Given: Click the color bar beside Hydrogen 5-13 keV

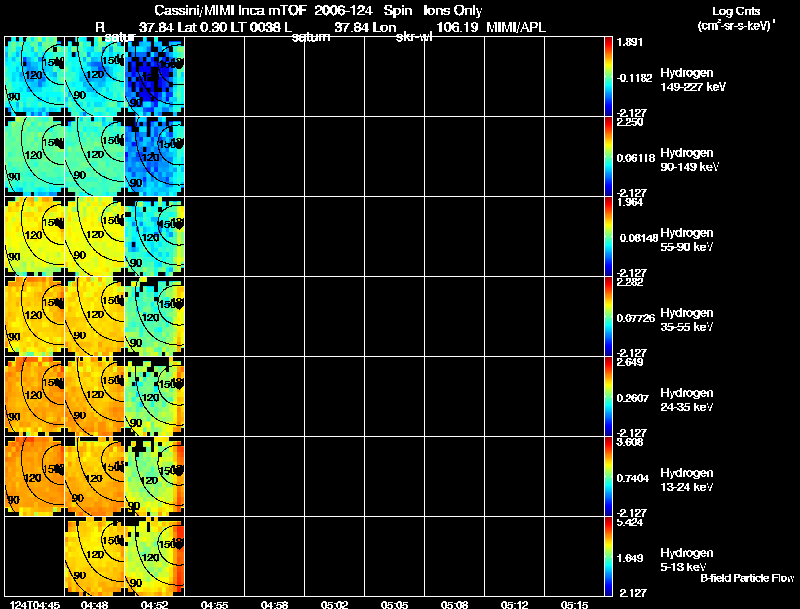Looking at the screenshot, I should point(609,556).
